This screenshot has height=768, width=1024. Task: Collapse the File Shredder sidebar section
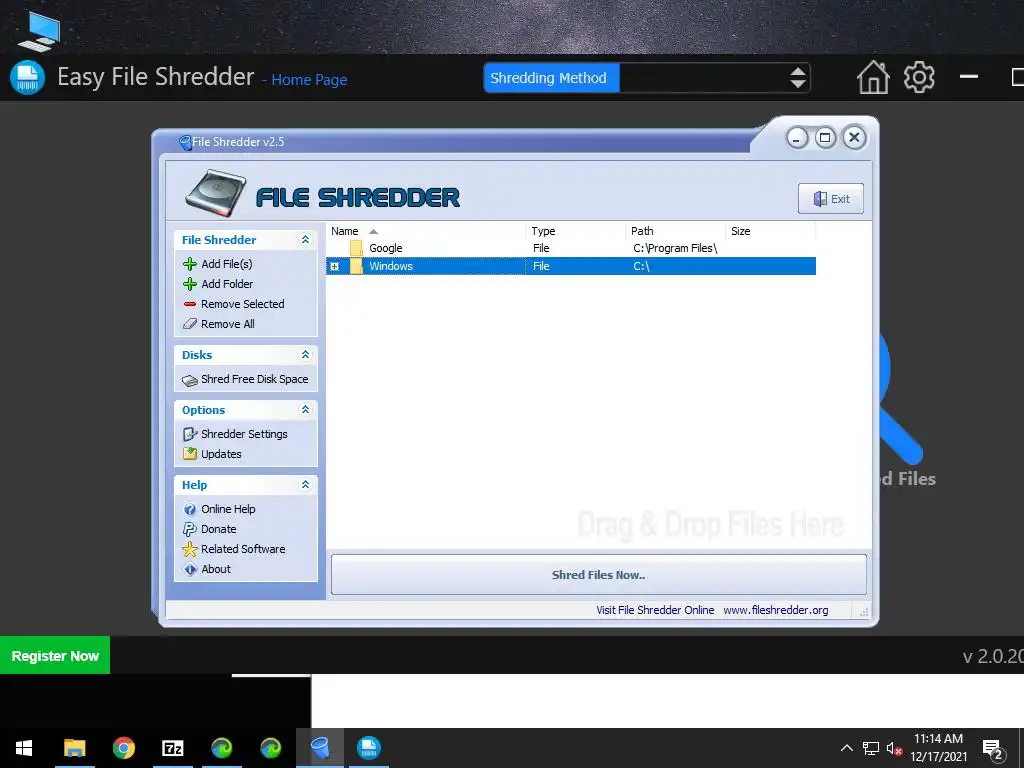[x=305, y=240]
